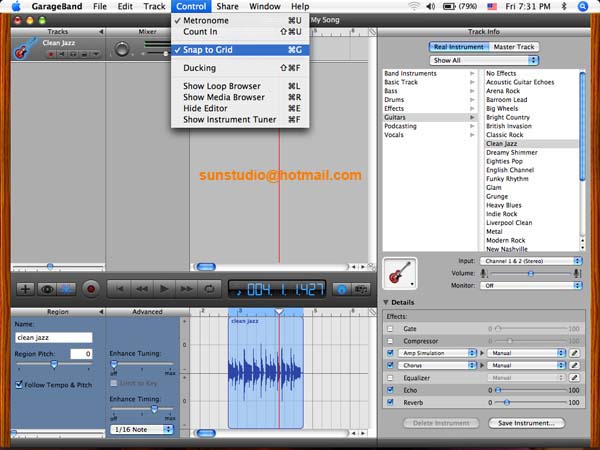This screenshot has height=450, width=600.
Task: Solo the Clean Jazz track with headphones icon
Action: pyautogui.click(x=73, y=54)
